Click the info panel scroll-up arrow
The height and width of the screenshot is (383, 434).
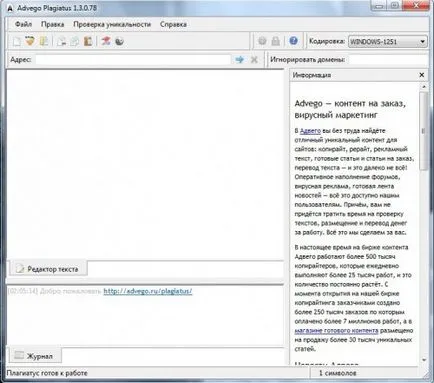424,87
